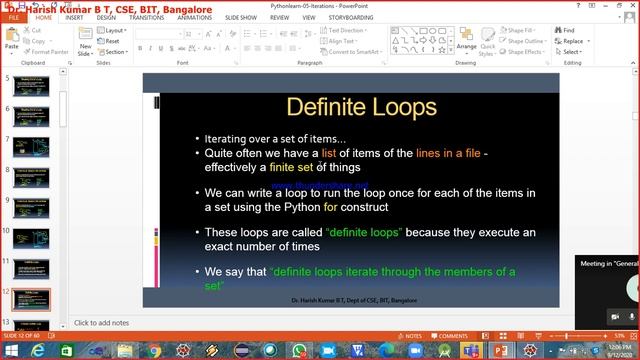The width and height of the screenshot is (640, 360).
Task: Click Convert to SmartArt button
Action: [x=351, y=52]
